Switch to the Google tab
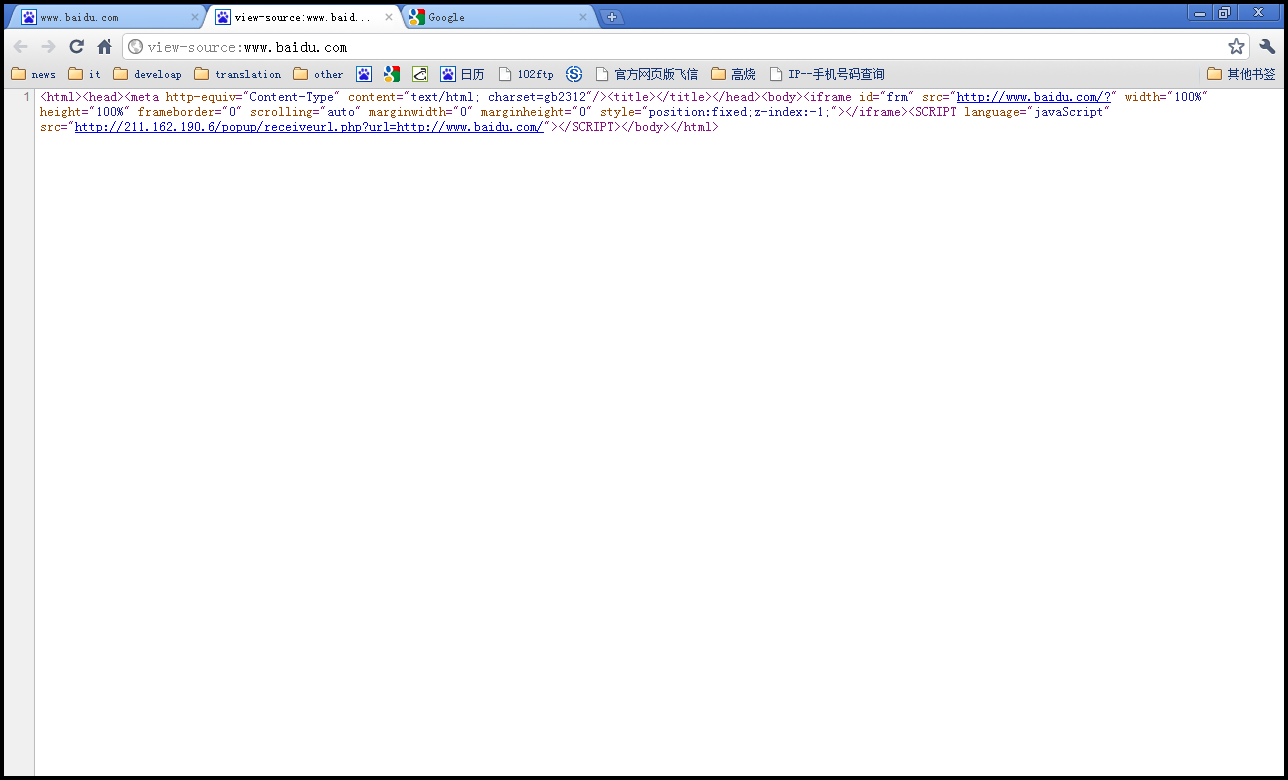 (497, 17)
